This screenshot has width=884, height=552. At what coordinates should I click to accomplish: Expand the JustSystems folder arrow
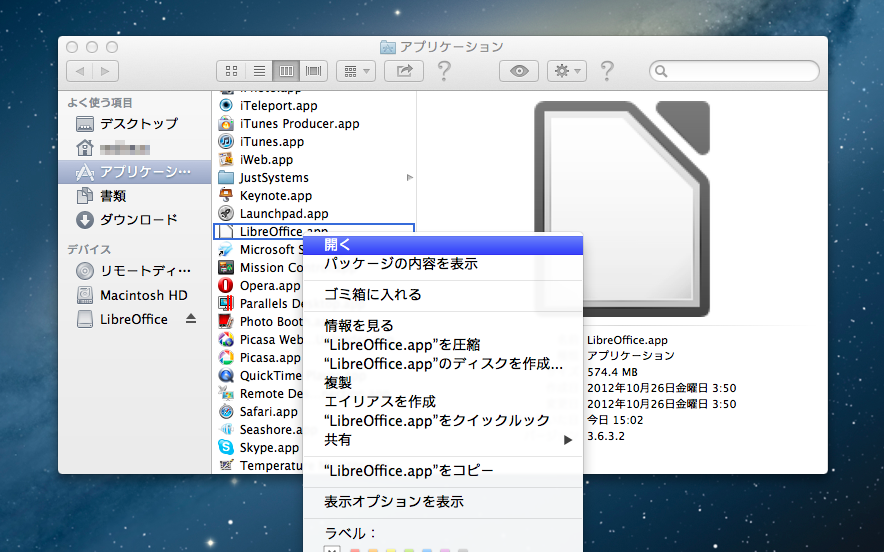pyautogui.click(x=410, y=178)
